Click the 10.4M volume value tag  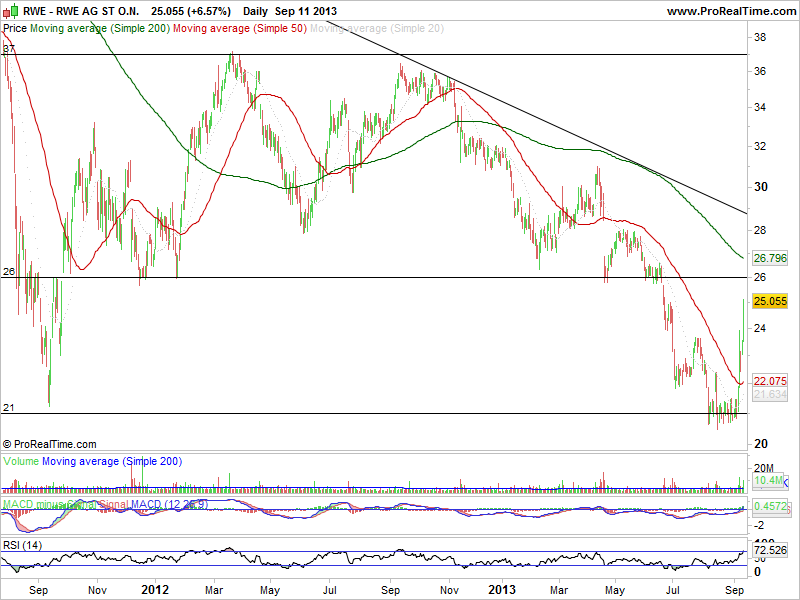768,481
